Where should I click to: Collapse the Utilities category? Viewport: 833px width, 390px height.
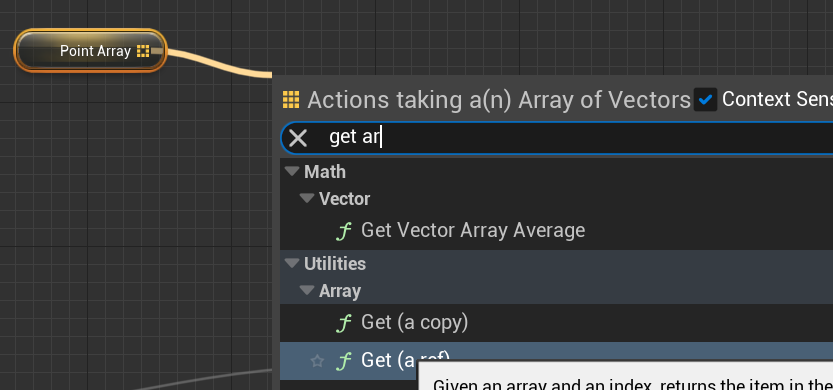(x=292, y=263)
